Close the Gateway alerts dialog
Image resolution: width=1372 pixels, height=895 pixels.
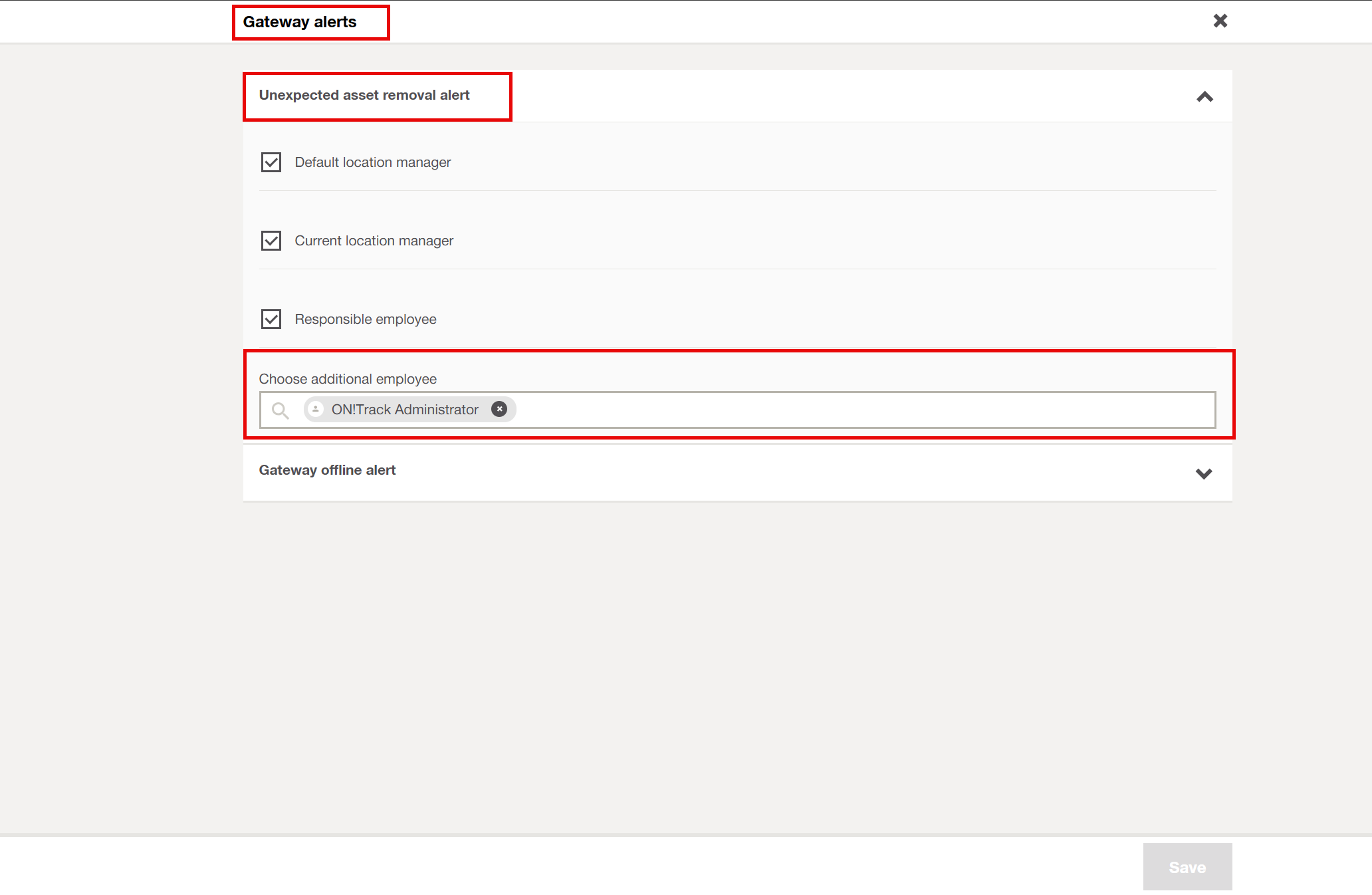tap(1220, 21)
